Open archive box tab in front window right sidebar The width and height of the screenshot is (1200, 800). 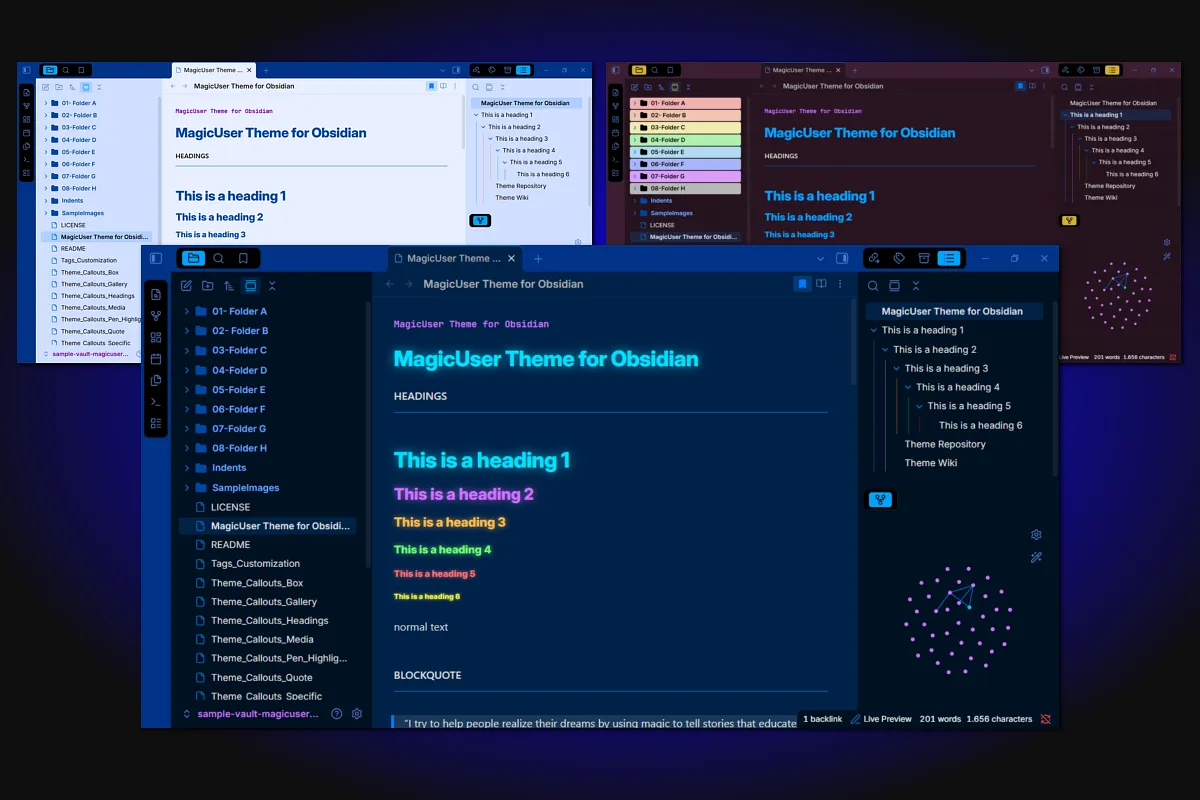pos(924,258)
